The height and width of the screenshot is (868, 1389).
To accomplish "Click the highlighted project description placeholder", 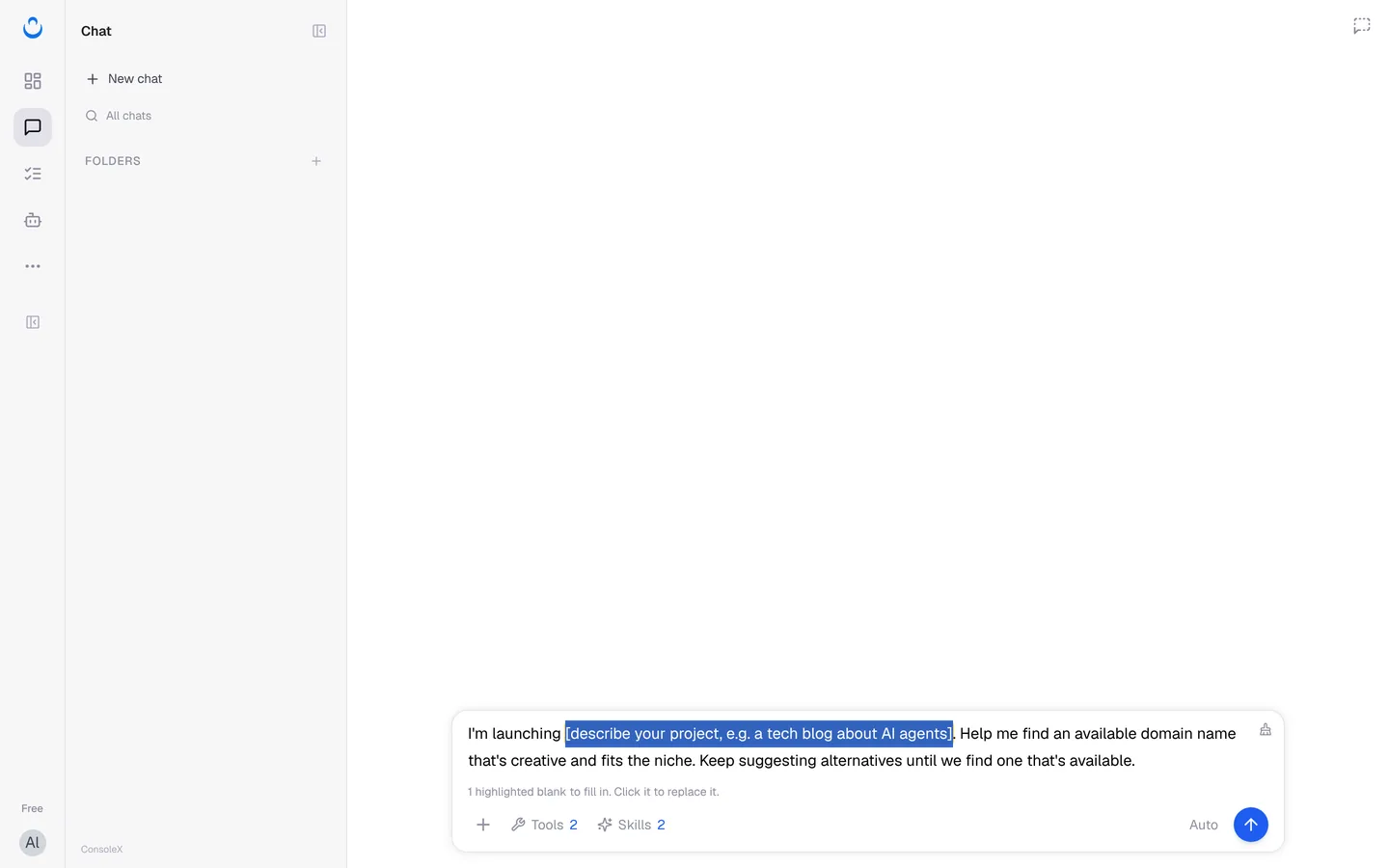I will point(759,734).
